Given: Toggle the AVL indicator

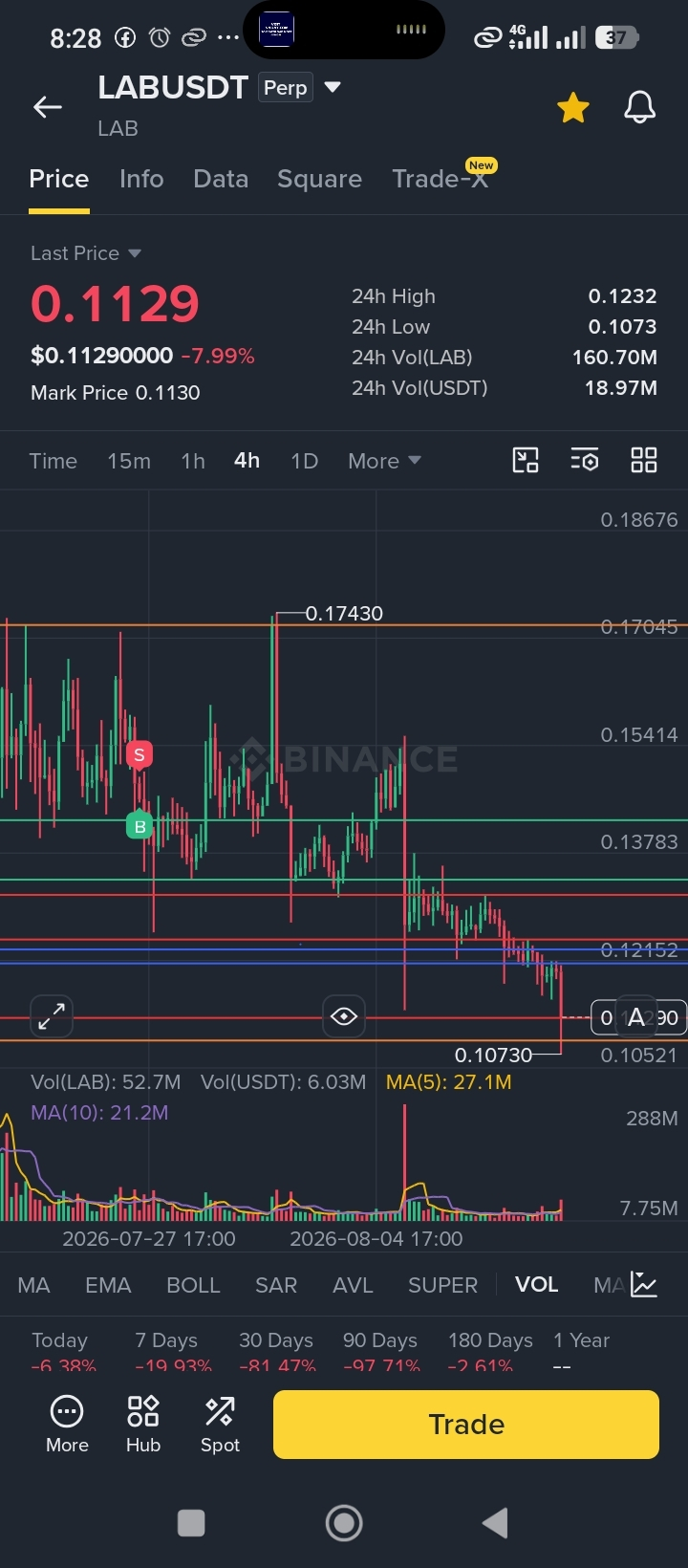Looking at the screenshot, I should 353,1285.
